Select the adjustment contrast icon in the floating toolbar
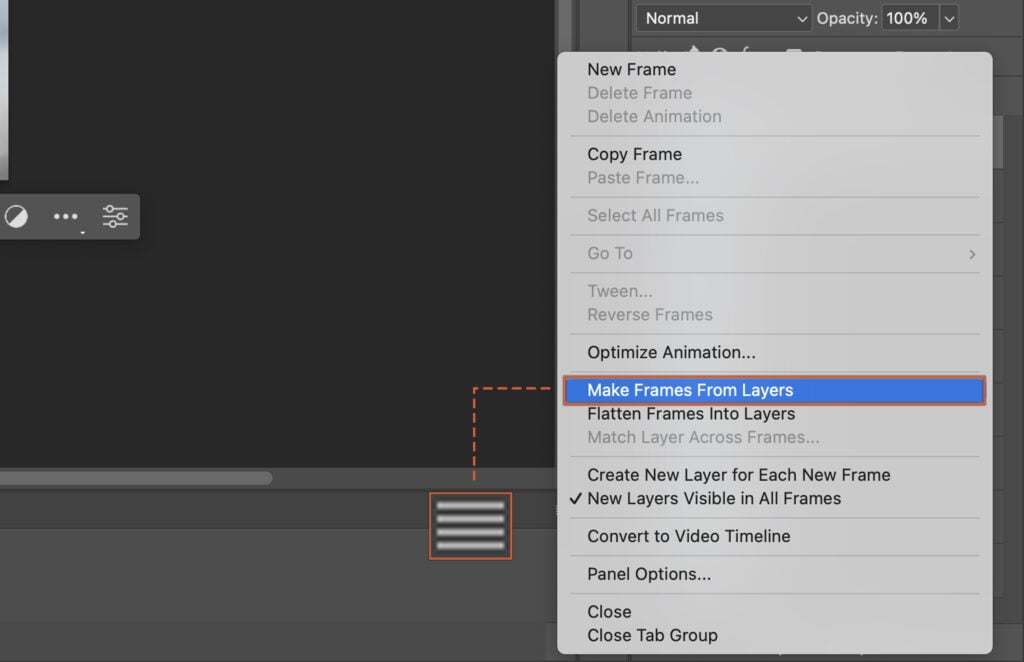Screen dimensions: 1024x662 pos(16,216)
